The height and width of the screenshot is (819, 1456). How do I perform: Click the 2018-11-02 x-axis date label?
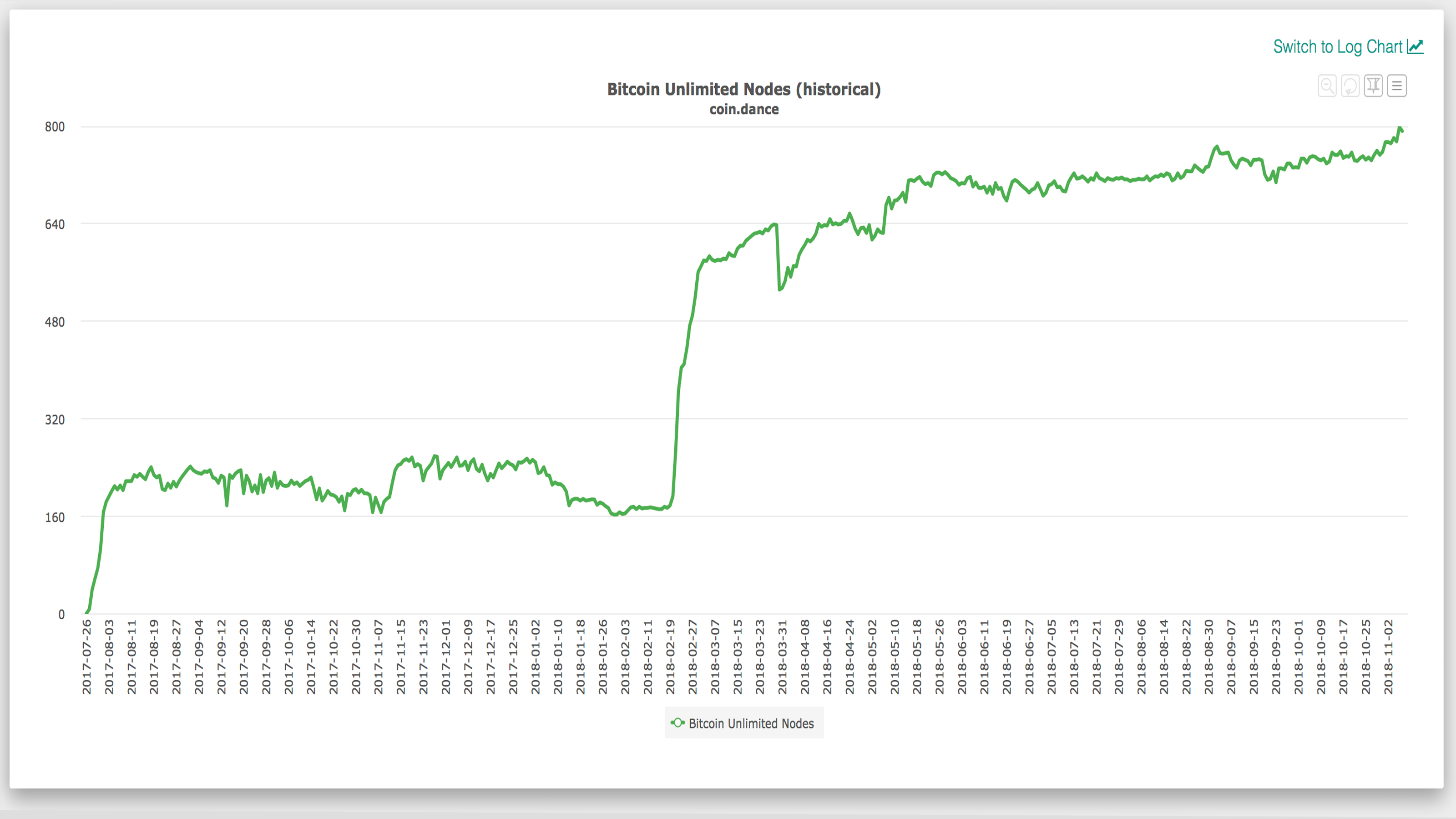coord(1388,657)
